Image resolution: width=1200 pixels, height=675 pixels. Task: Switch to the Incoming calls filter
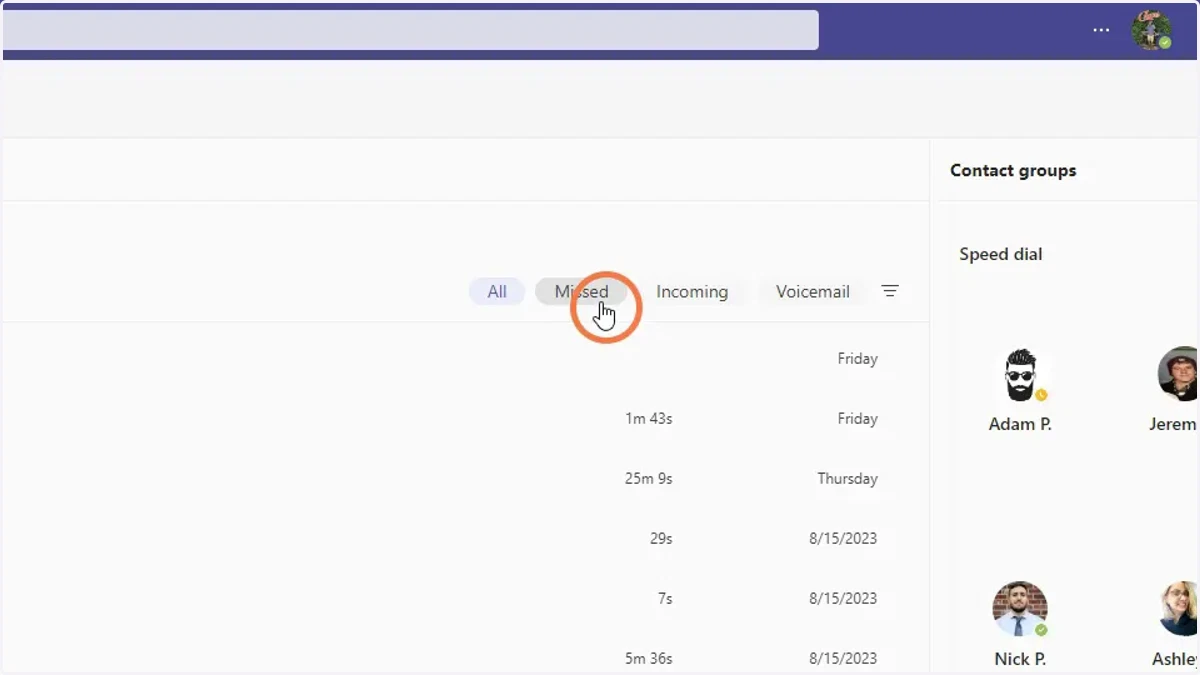coord(692,292)
